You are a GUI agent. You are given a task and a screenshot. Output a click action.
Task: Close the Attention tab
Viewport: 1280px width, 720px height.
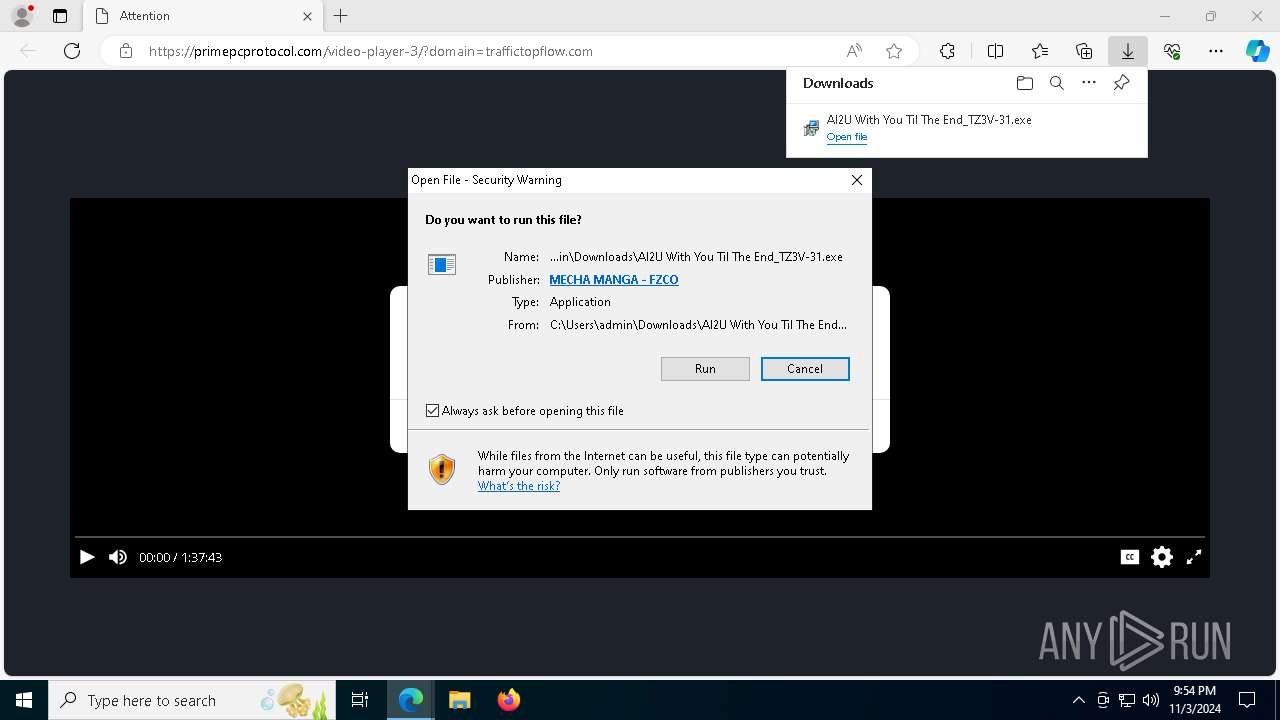(x=308, y=16)
